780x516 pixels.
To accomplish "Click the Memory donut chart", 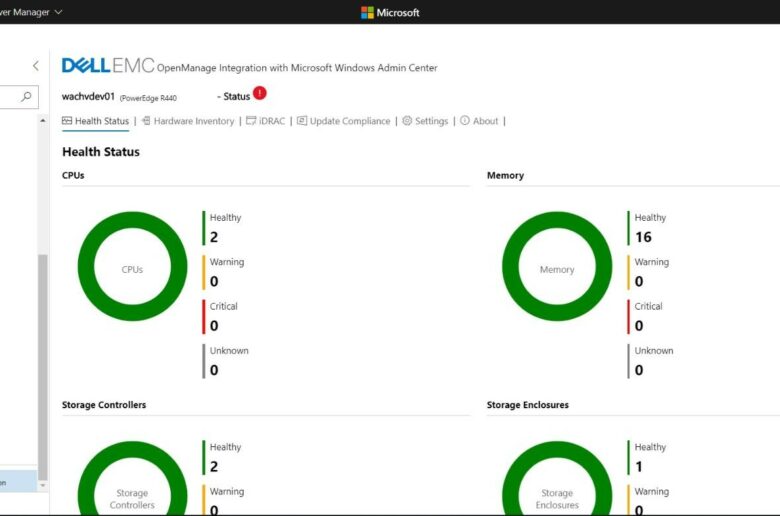I will pyautogui.click(x=557, y=266).
